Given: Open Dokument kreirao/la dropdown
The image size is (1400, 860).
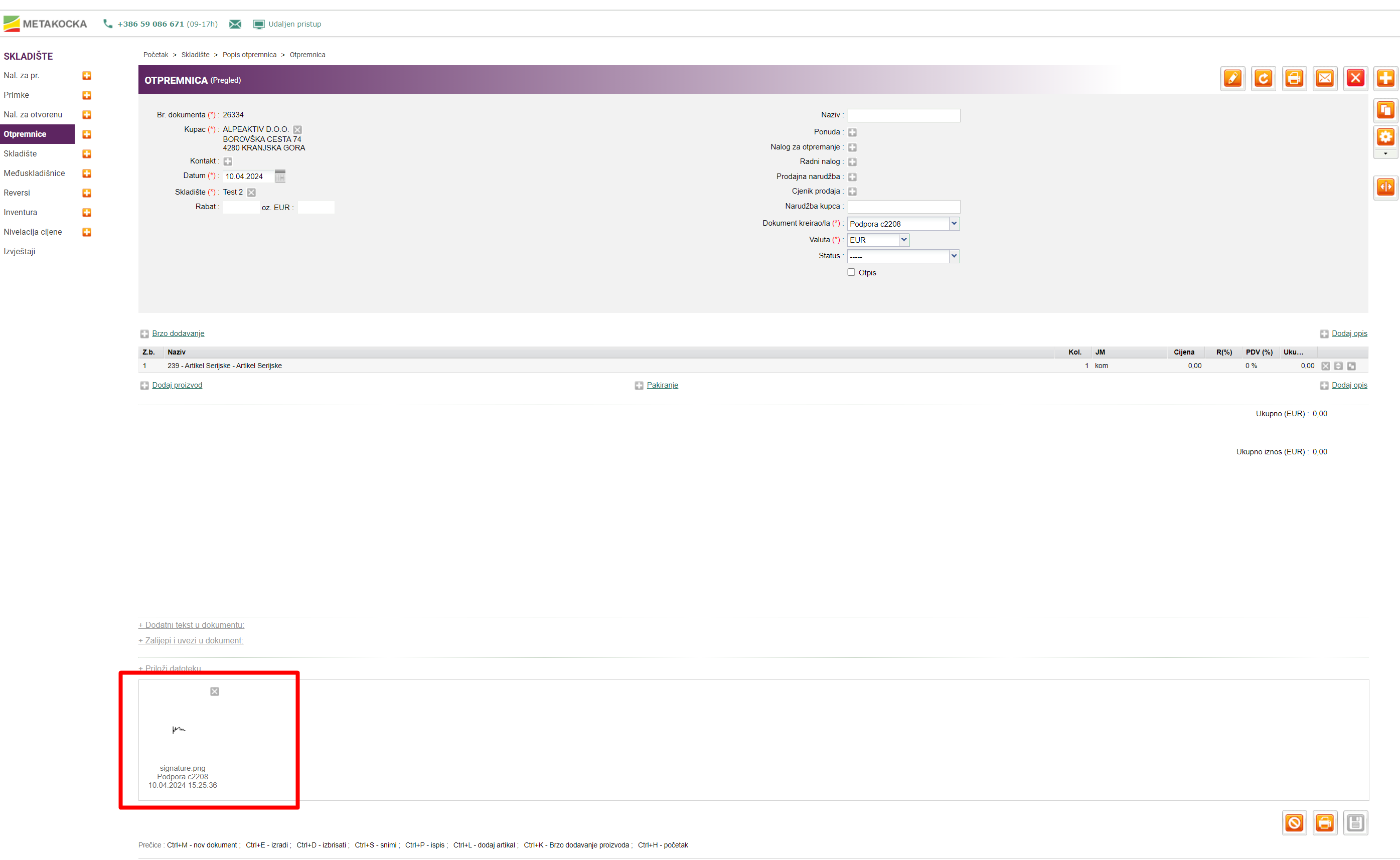Looking at the screenshot, I should click(903, 224).
